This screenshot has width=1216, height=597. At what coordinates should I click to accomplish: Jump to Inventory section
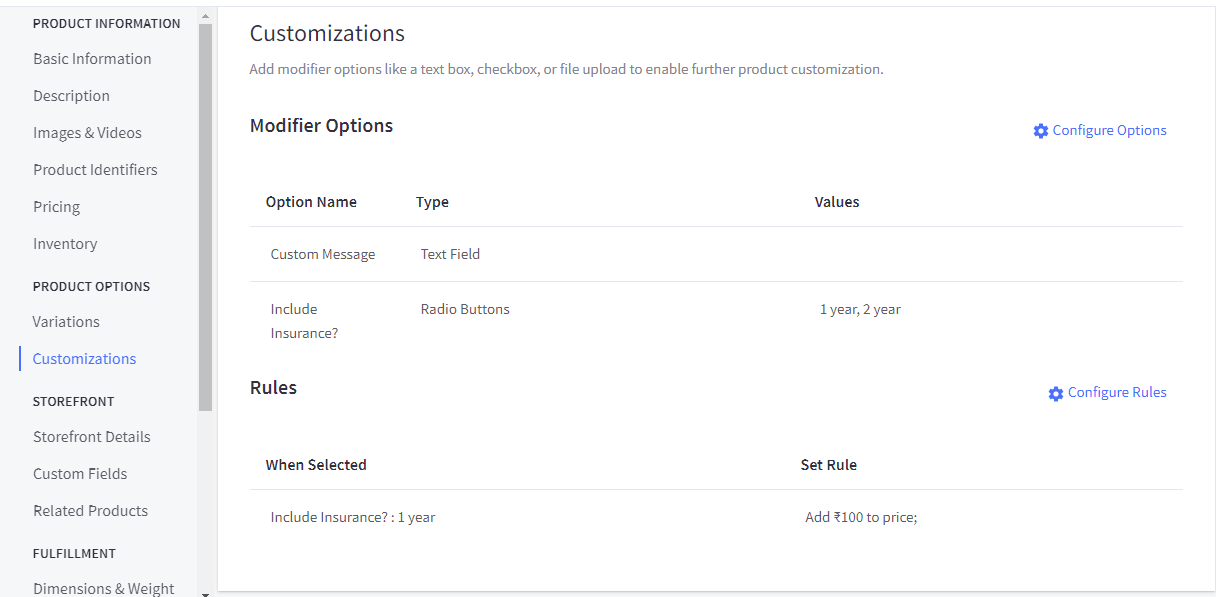65,244
